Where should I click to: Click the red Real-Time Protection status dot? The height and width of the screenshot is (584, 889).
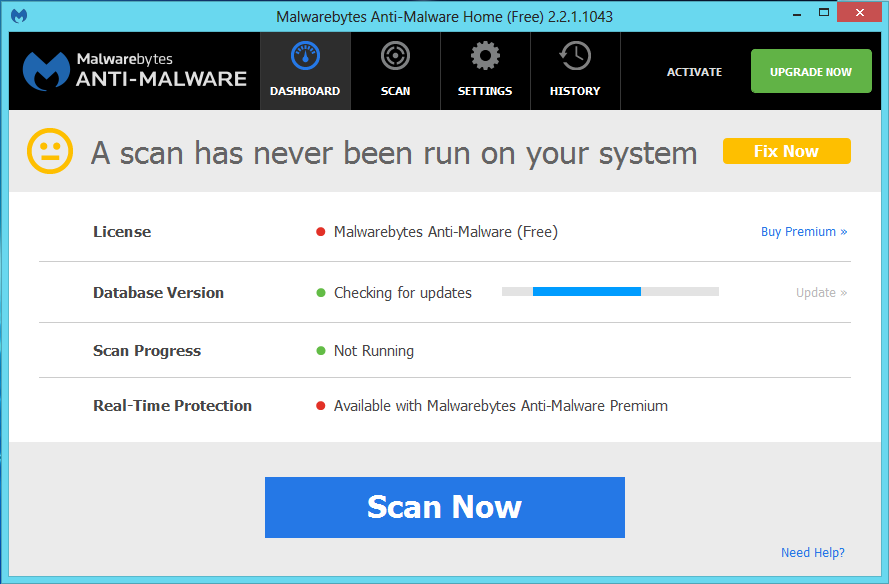(x=321, y=406)
